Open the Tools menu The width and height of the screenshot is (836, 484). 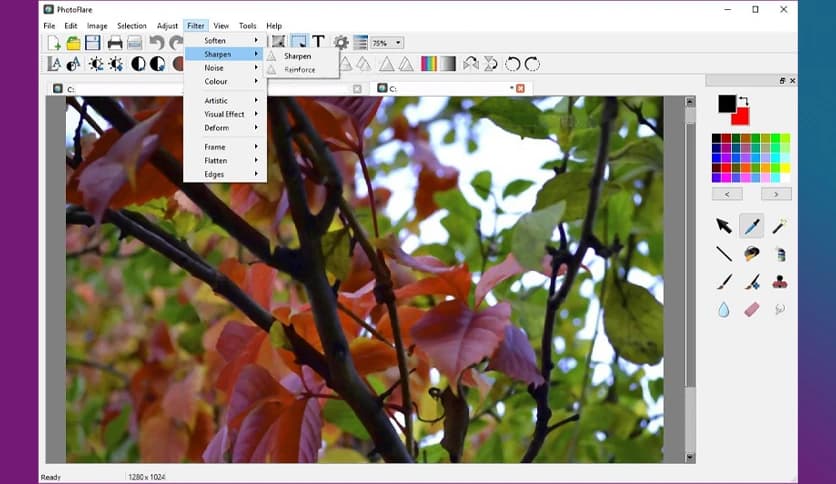tap(247, 26)
